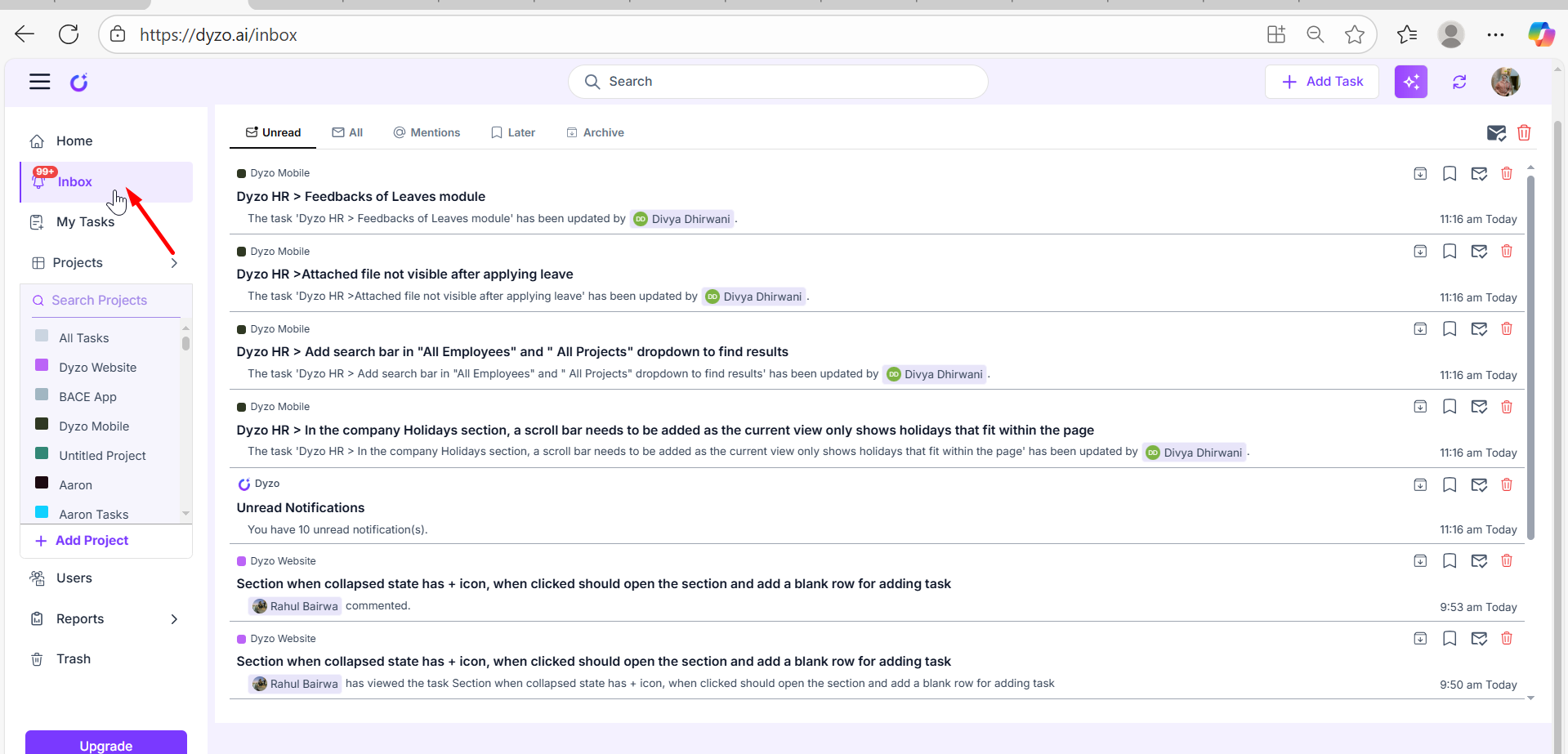Delete the 'Unread Notifications' row
The width and height of the screenshot is (1568, 754).
[1507, 484]
